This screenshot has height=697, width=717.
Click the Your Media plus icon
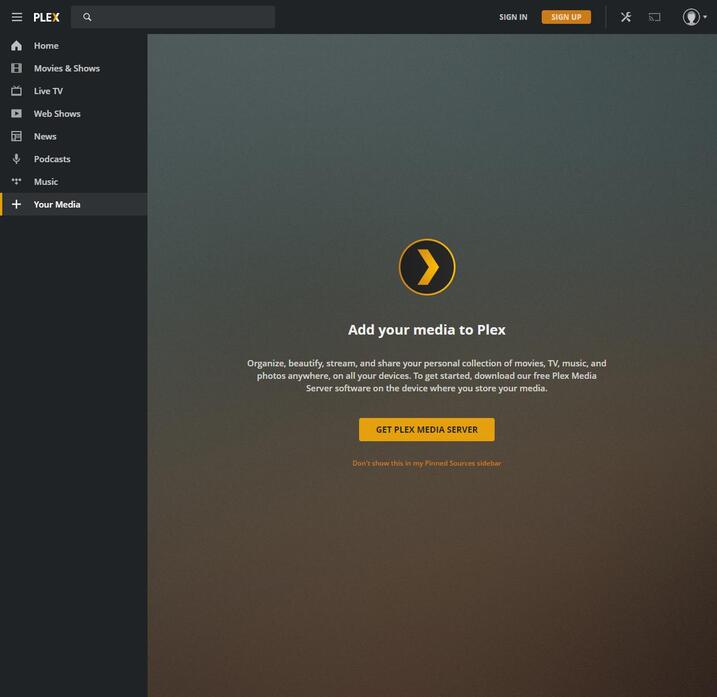pos(16,204)
